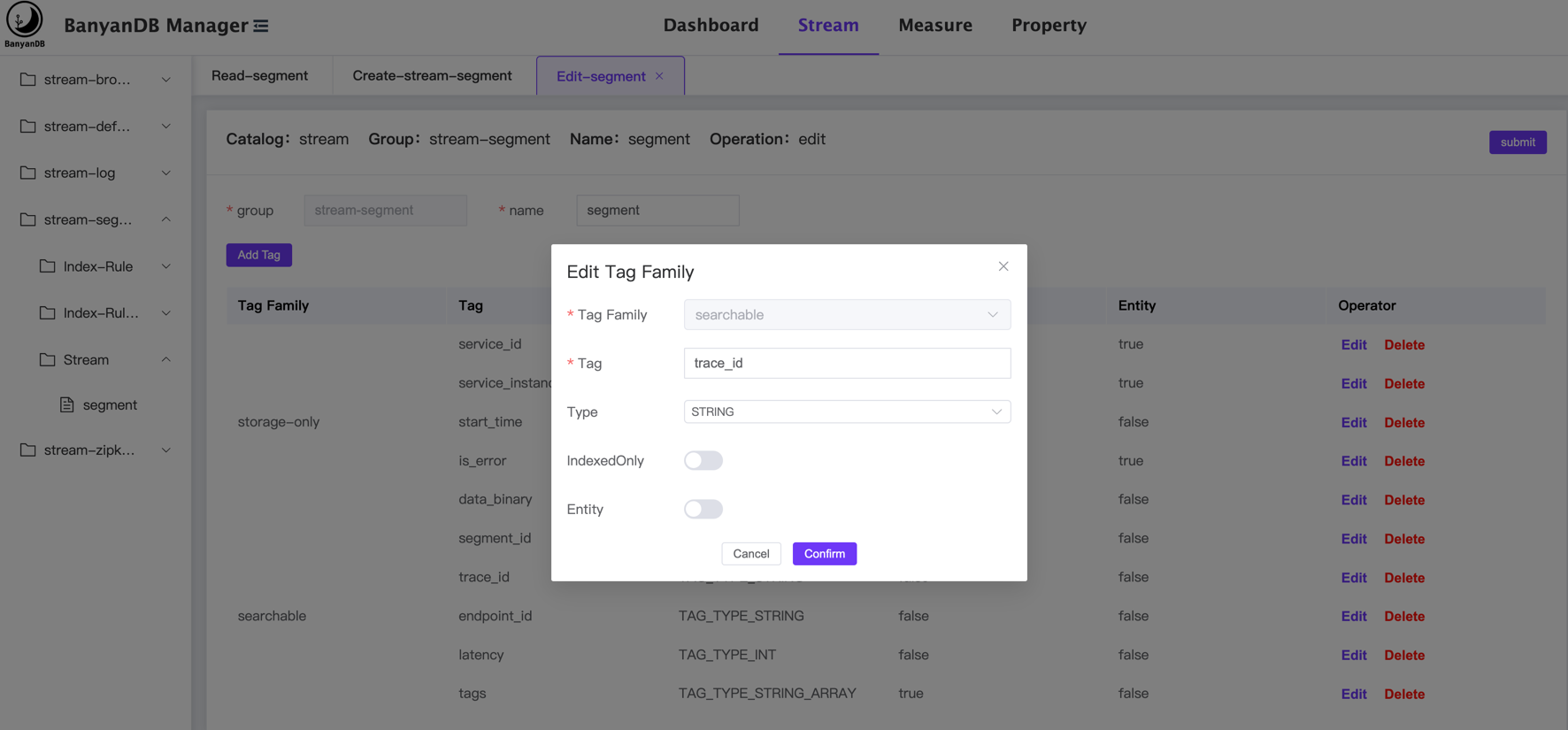Collapse the stream-seg group chevron
Screen dimensions: 1568x730
coord(165,219)
